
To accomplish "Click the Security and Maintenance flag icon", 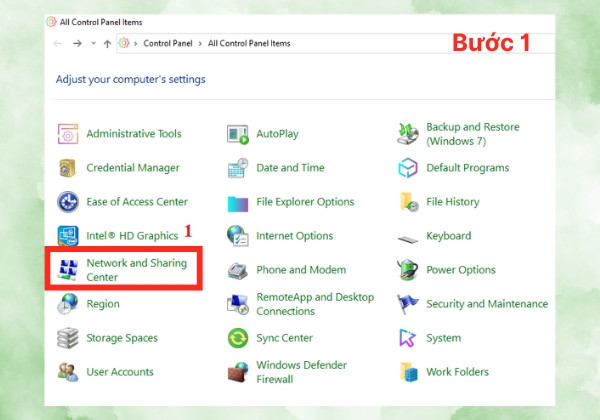I will click(x=408, y=304).
